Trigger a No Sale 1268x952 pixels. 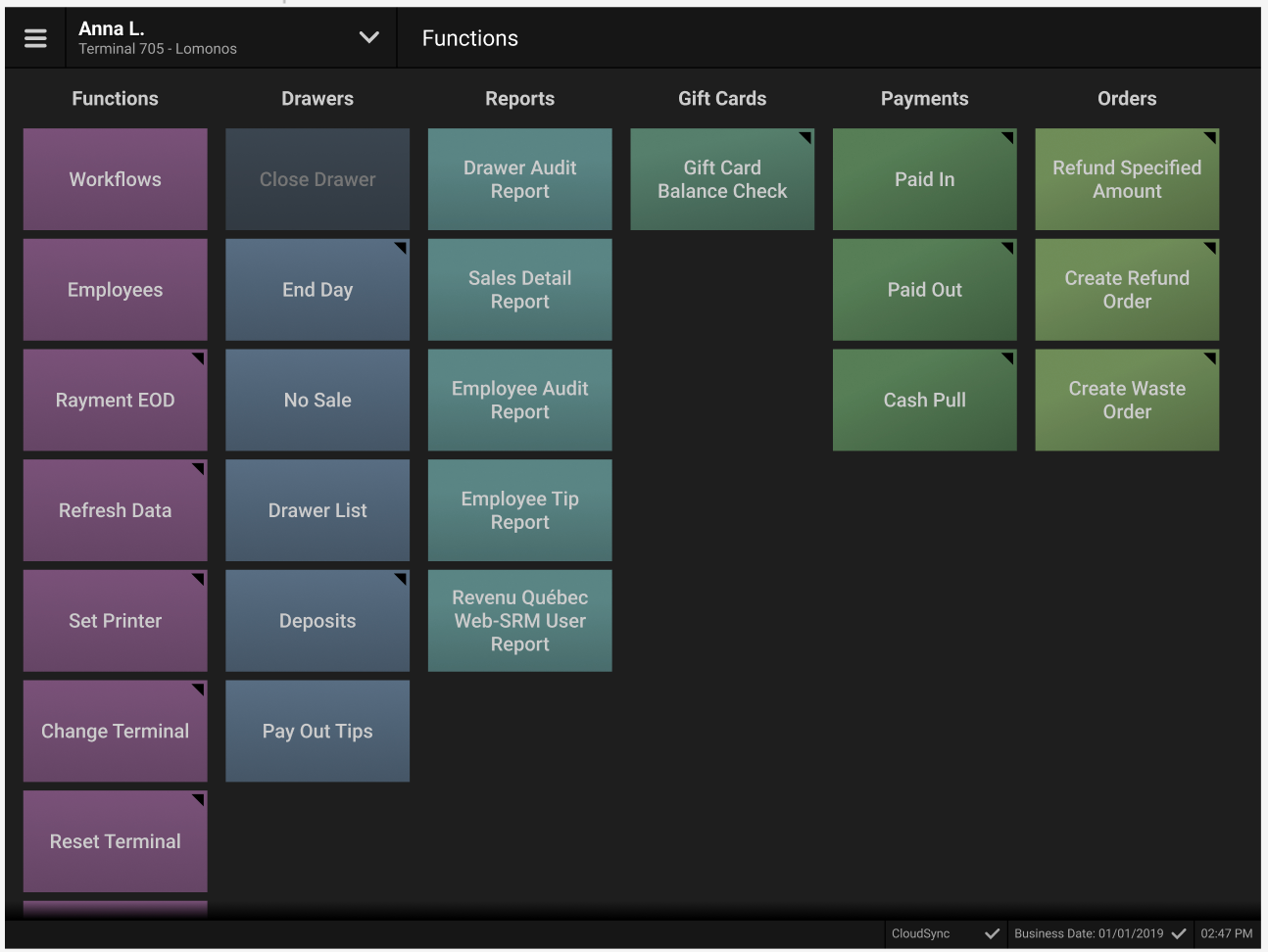click(317, 401)
